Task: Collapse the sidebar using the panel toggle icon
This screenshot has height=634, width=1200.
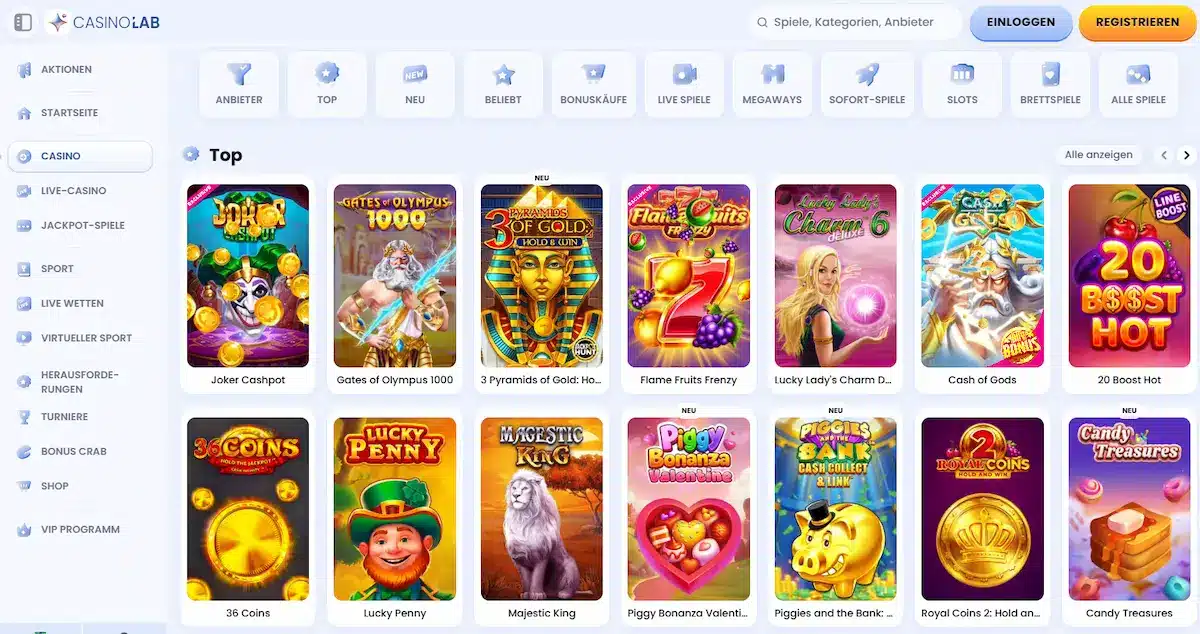Action: (23, 22)
